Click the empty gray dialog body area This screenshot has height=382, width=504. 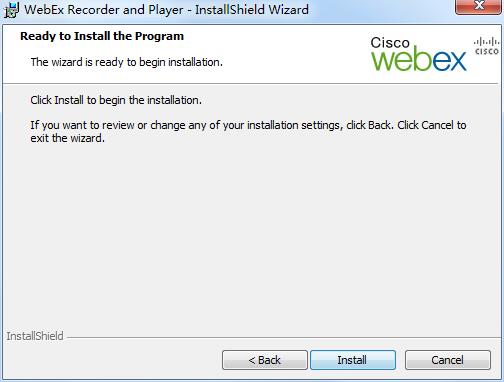(x=252, y=233)
